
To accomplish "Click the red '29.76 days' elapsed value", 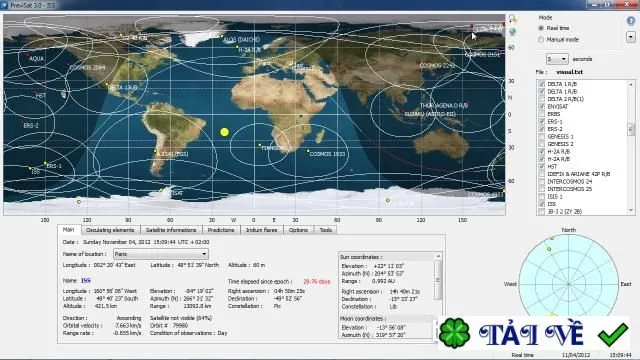I will pyautogui.click(x=317, y=282).
